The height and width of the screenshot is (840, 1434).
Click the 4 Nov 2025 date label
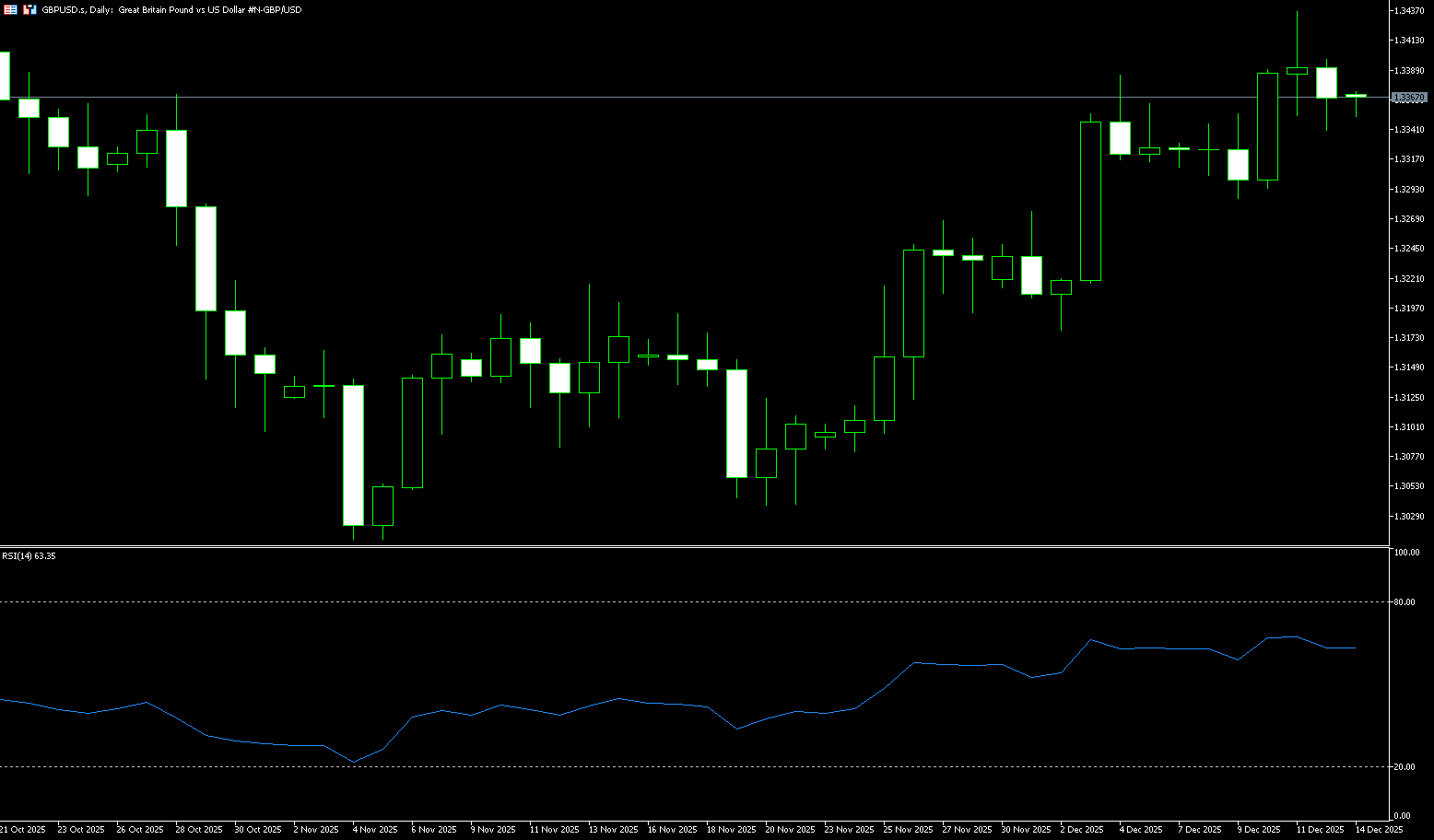pos(375,830)
